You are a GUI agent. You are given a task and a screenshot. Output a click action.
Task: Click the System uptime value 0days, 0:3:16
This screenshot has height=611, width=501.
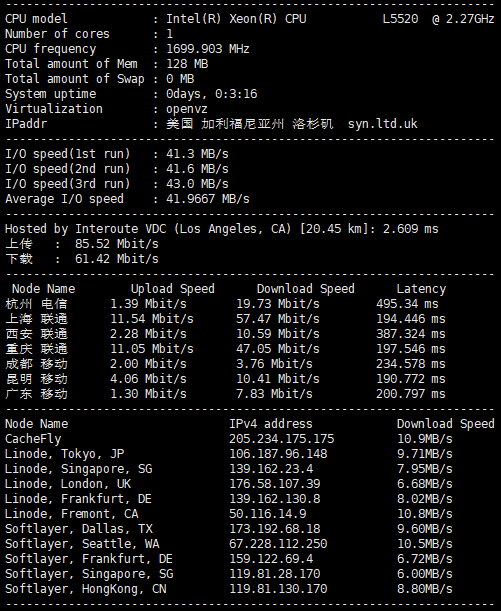212,94
